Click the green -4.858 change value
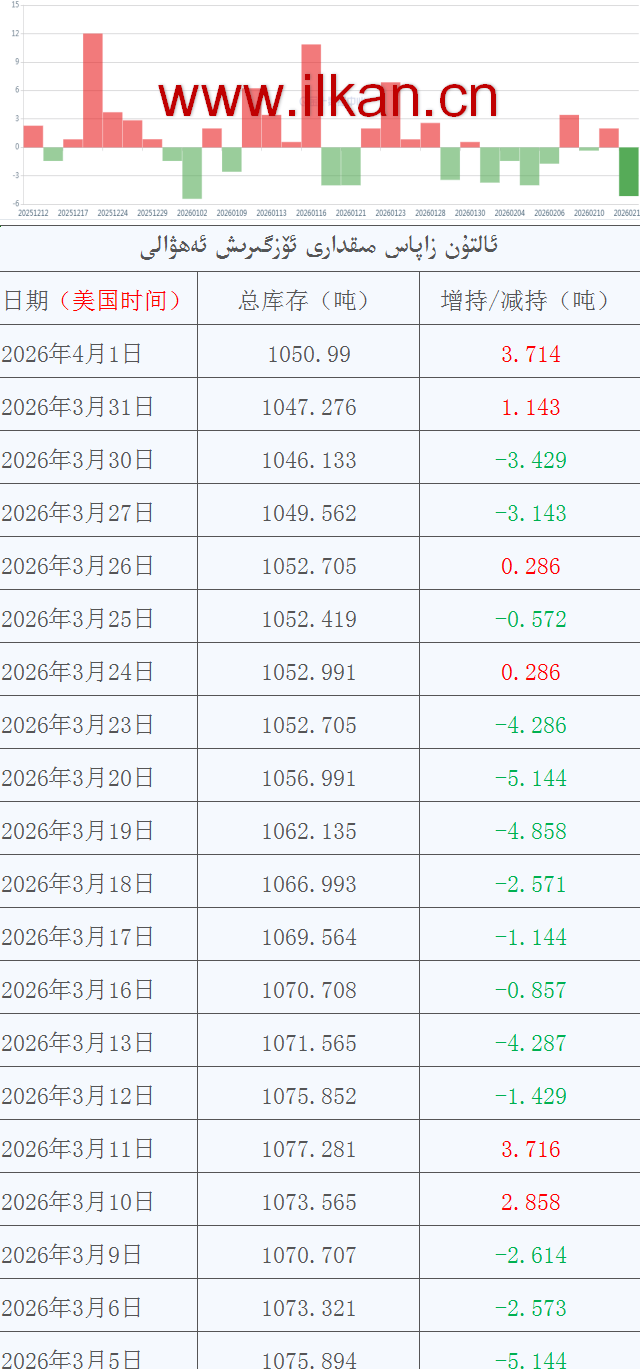The height and width of the screenshot is (1369, 640). coord(530,830)
